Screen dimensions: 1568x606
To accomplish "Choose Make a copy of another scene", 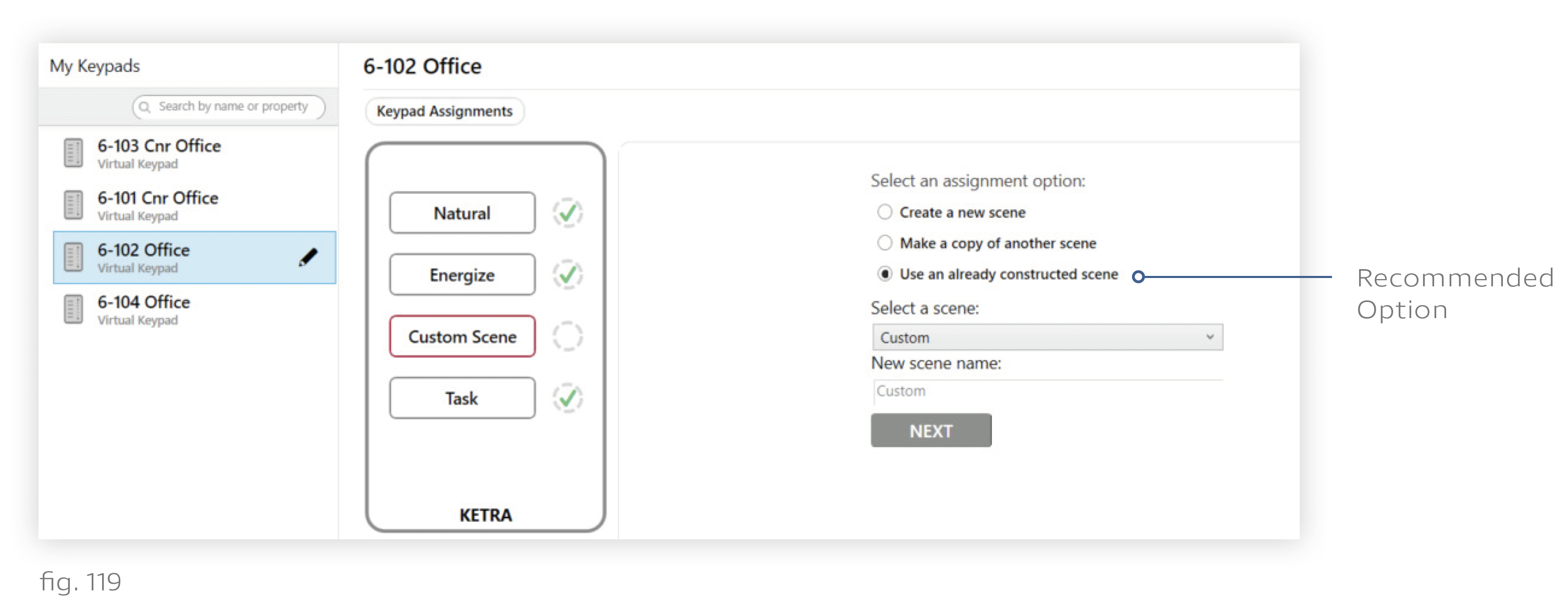I will click(885, 243).
